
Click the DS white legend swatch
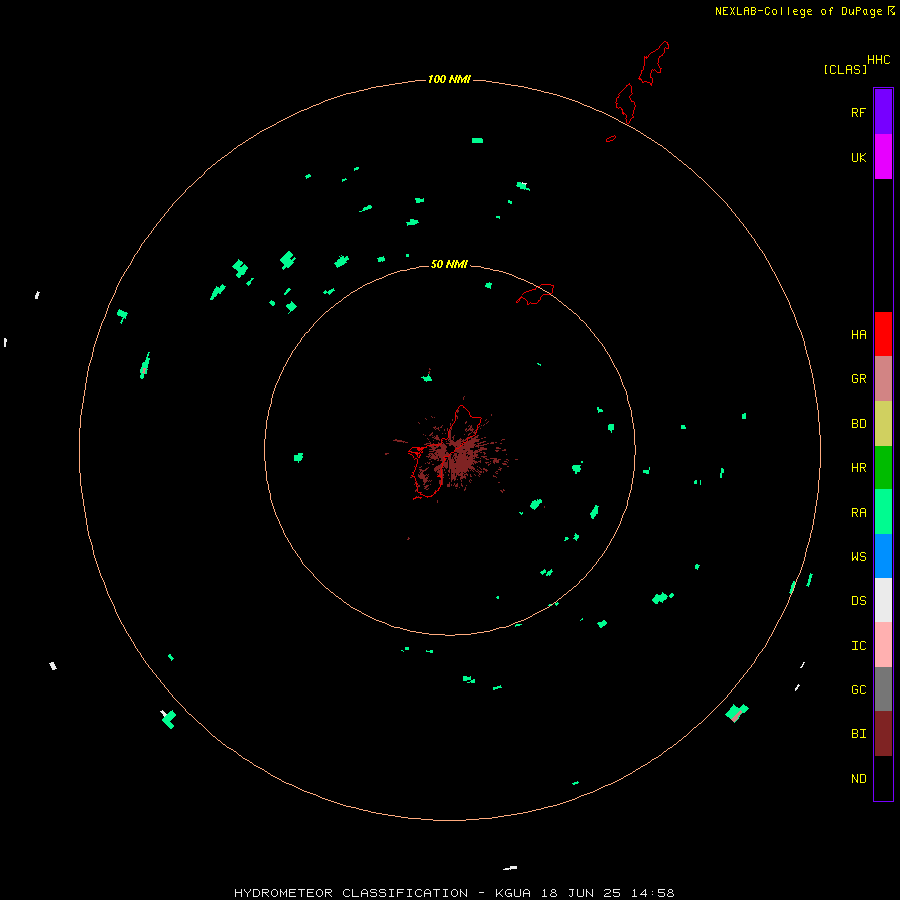coord(883,600)
